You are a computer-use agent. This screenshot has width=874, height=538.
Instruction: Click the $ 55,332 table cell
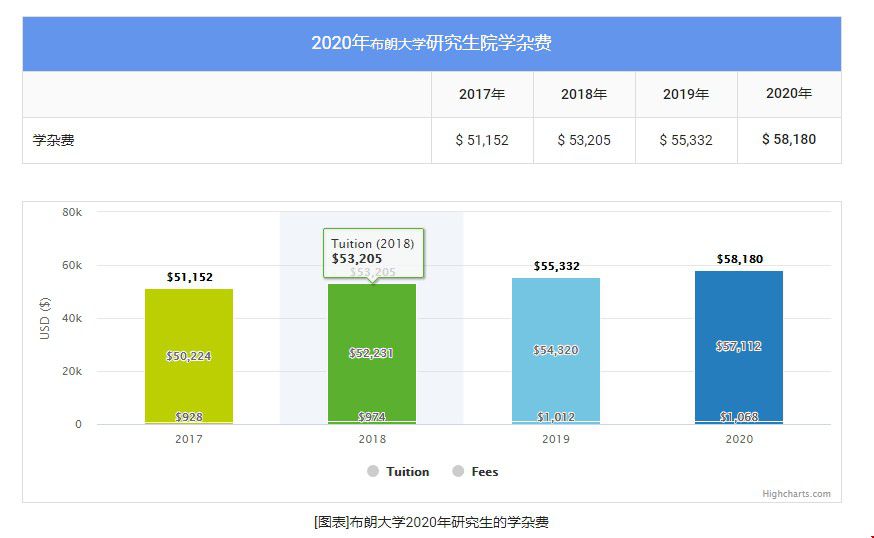pos(686,140)
